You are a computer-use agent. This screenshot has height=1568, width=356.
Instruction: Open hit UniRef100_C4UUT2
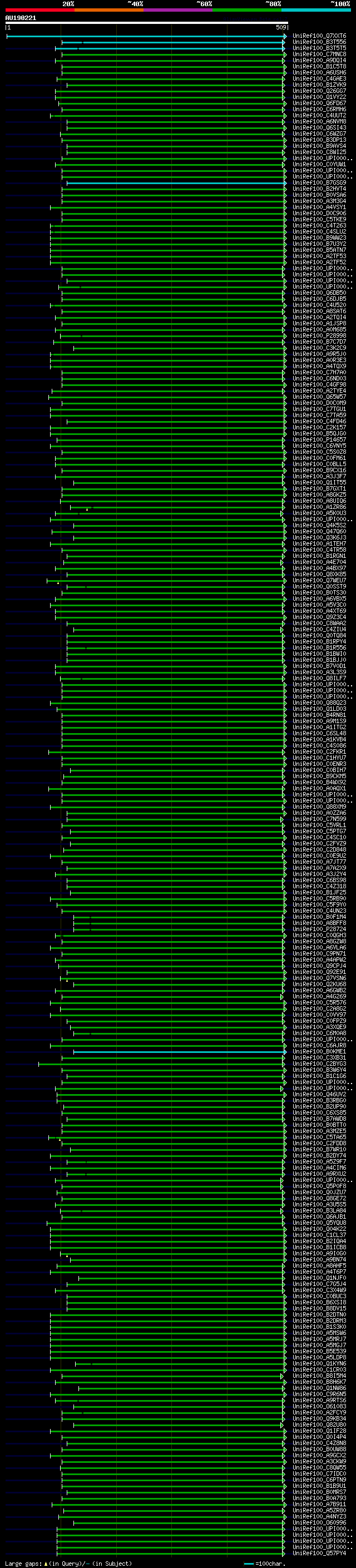[319, 116]
